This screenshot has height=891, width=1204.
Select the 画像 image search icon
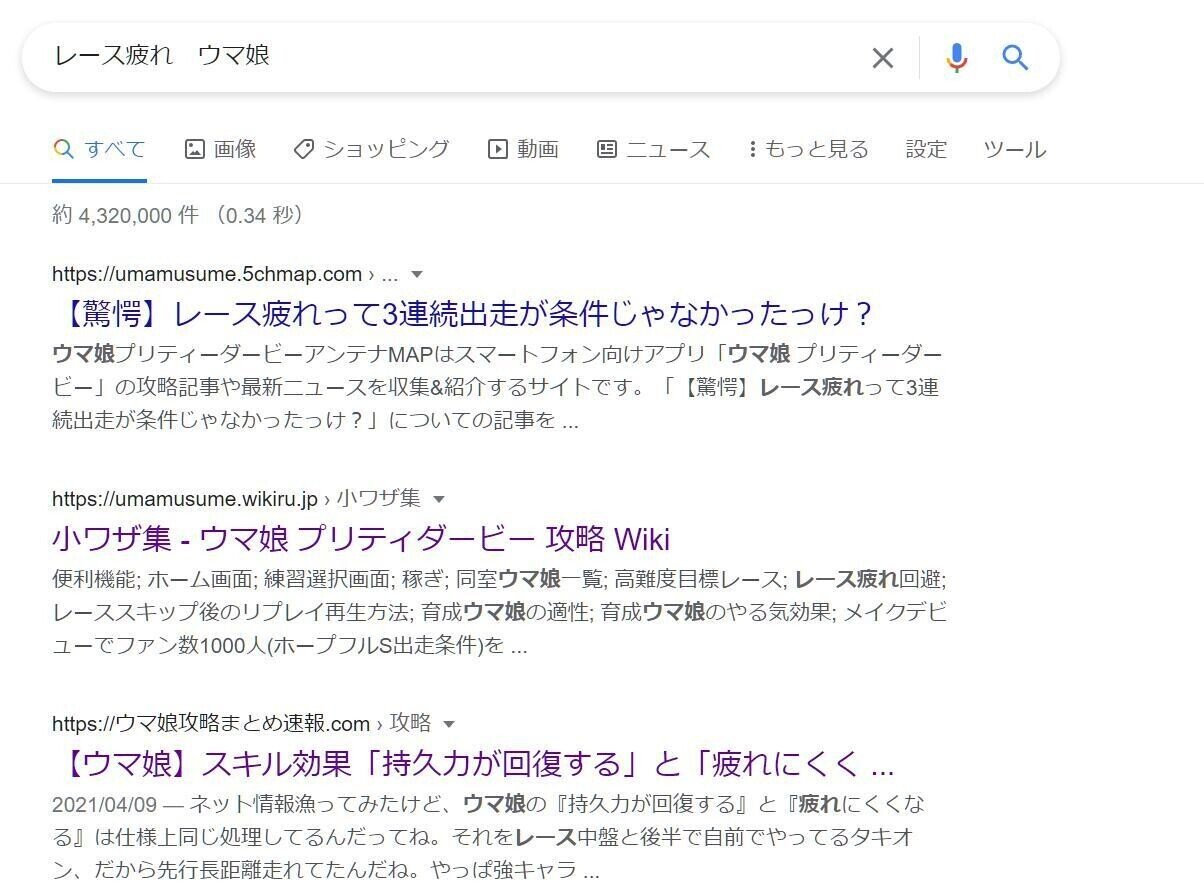pyautogui.click(x=196, y=148)
